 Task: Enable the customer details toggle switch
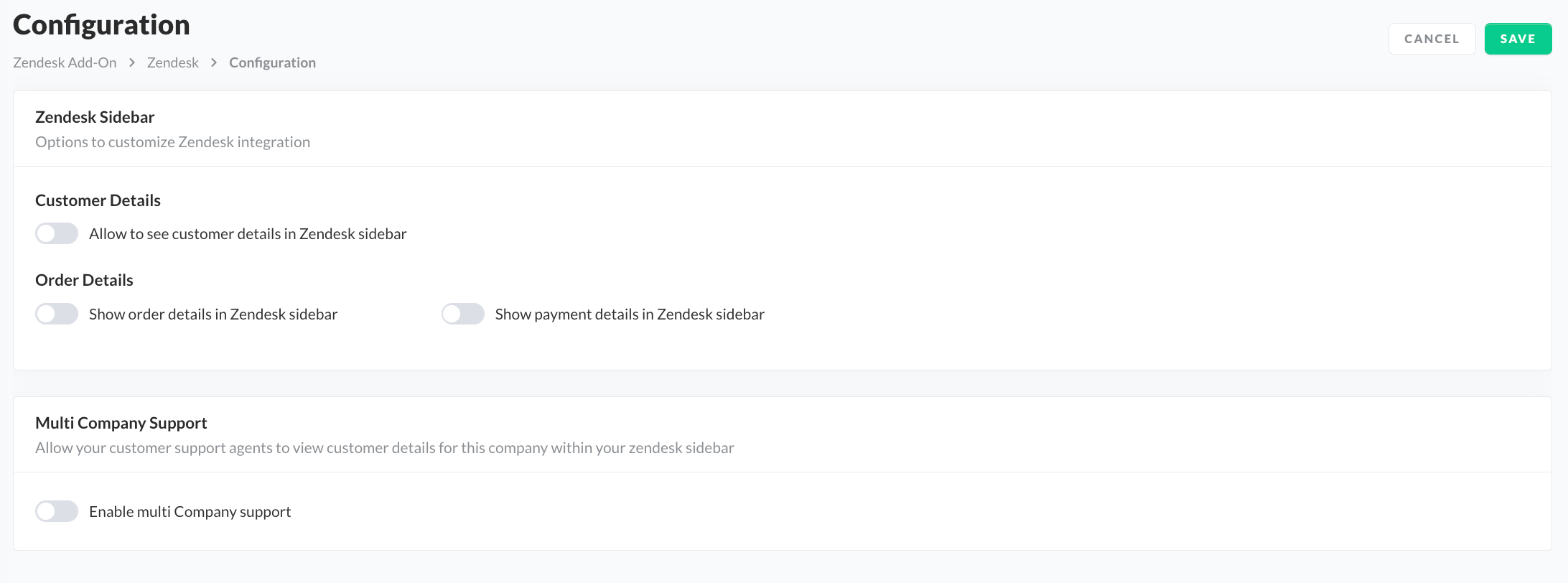click(x=57, y=233)
